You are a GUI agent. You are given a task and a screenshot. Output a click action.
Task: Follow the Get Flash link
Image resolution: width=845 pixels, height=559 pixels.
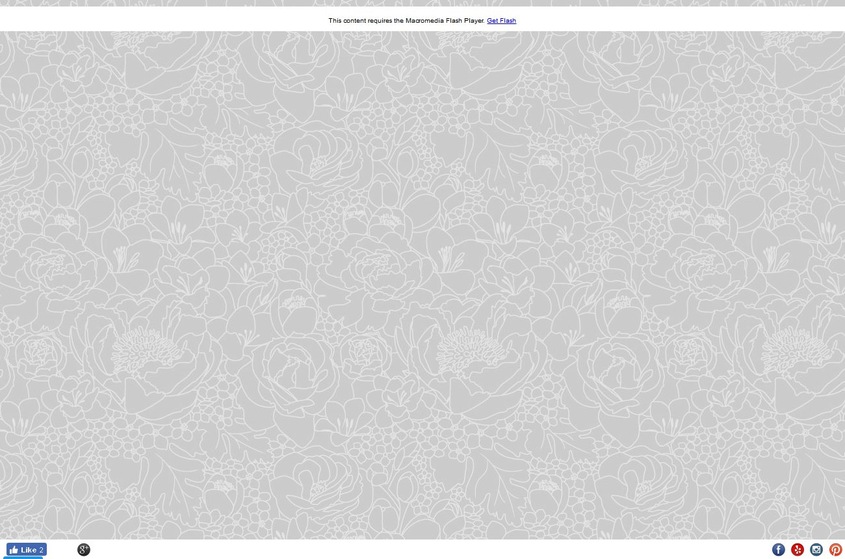501,20
